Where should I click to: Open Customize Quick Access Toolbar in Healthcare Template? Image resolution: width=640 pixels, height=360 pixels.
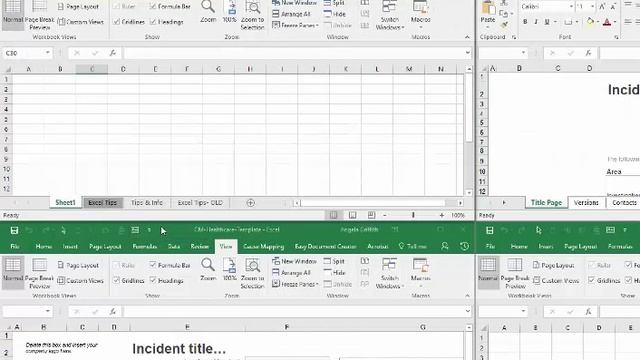tap(149, 231)
